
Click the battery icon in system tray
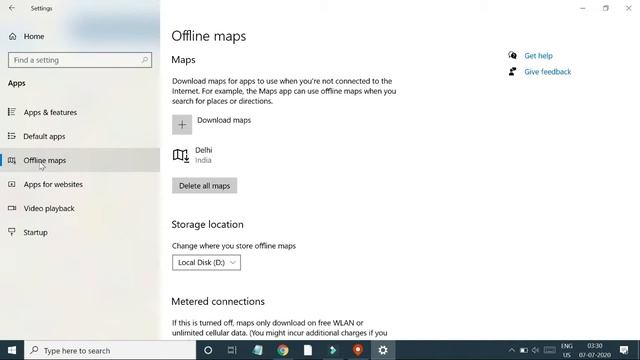[524, 350]
